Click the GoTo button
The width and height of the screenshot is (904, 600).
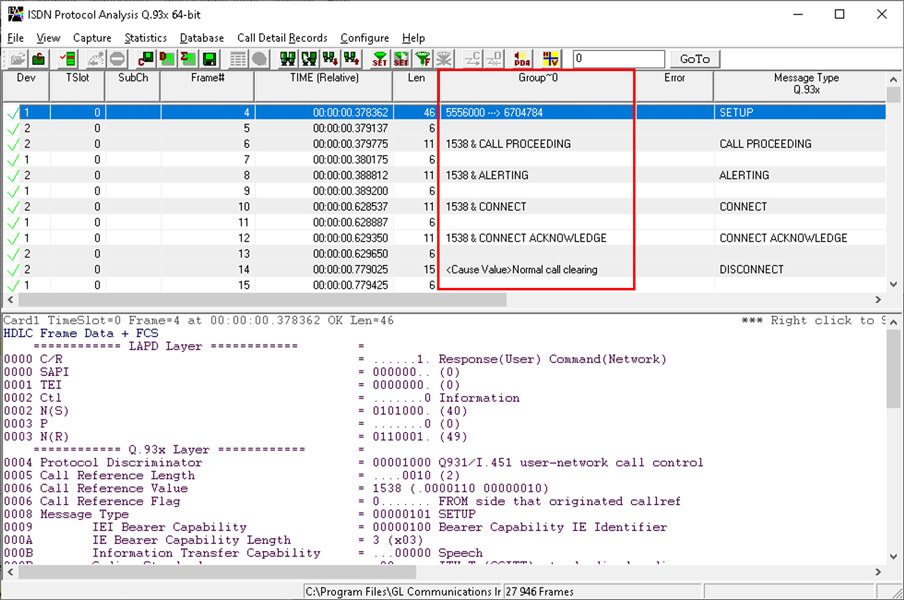point(694,59)
